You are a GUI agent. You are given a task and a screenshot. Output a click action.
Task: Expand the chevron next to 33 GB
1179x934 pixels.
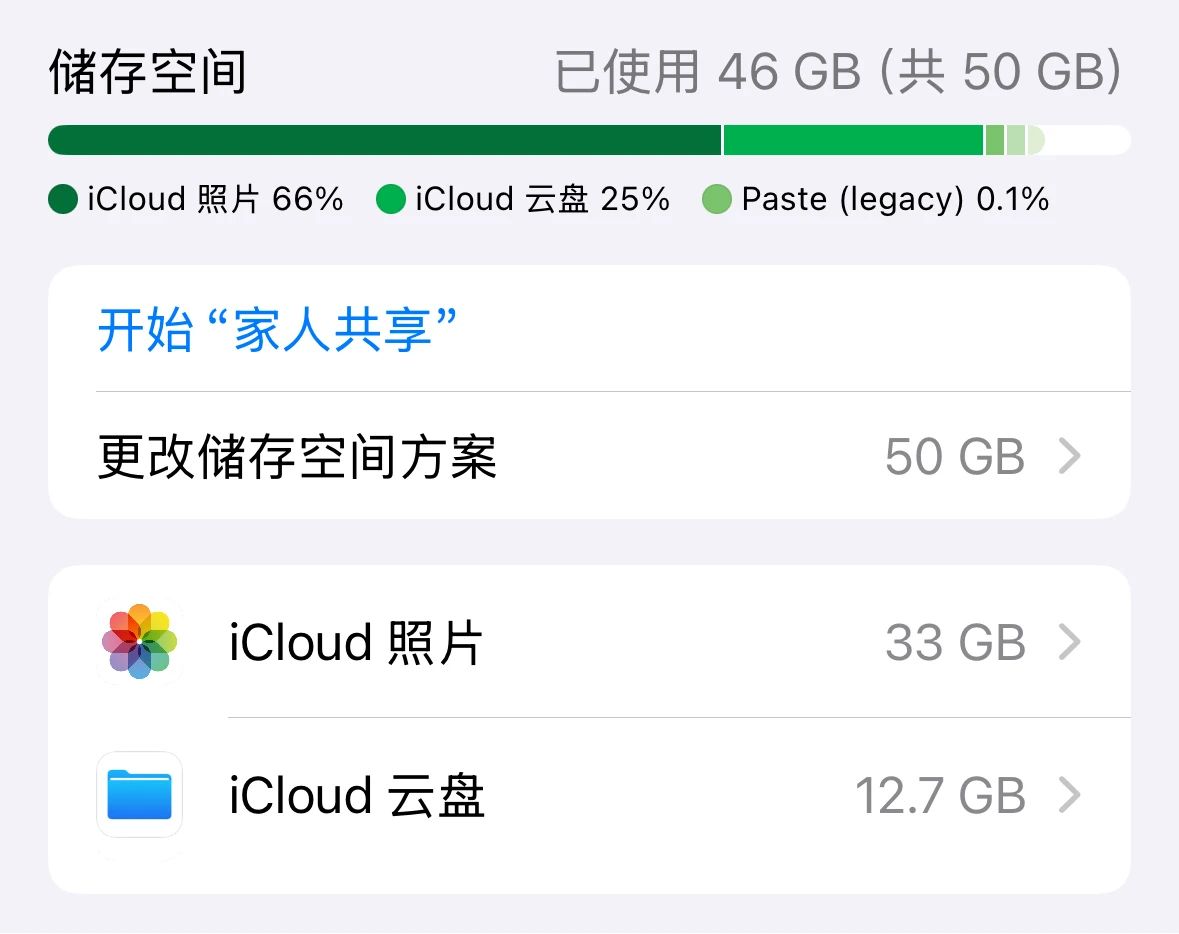point(1069,642)
